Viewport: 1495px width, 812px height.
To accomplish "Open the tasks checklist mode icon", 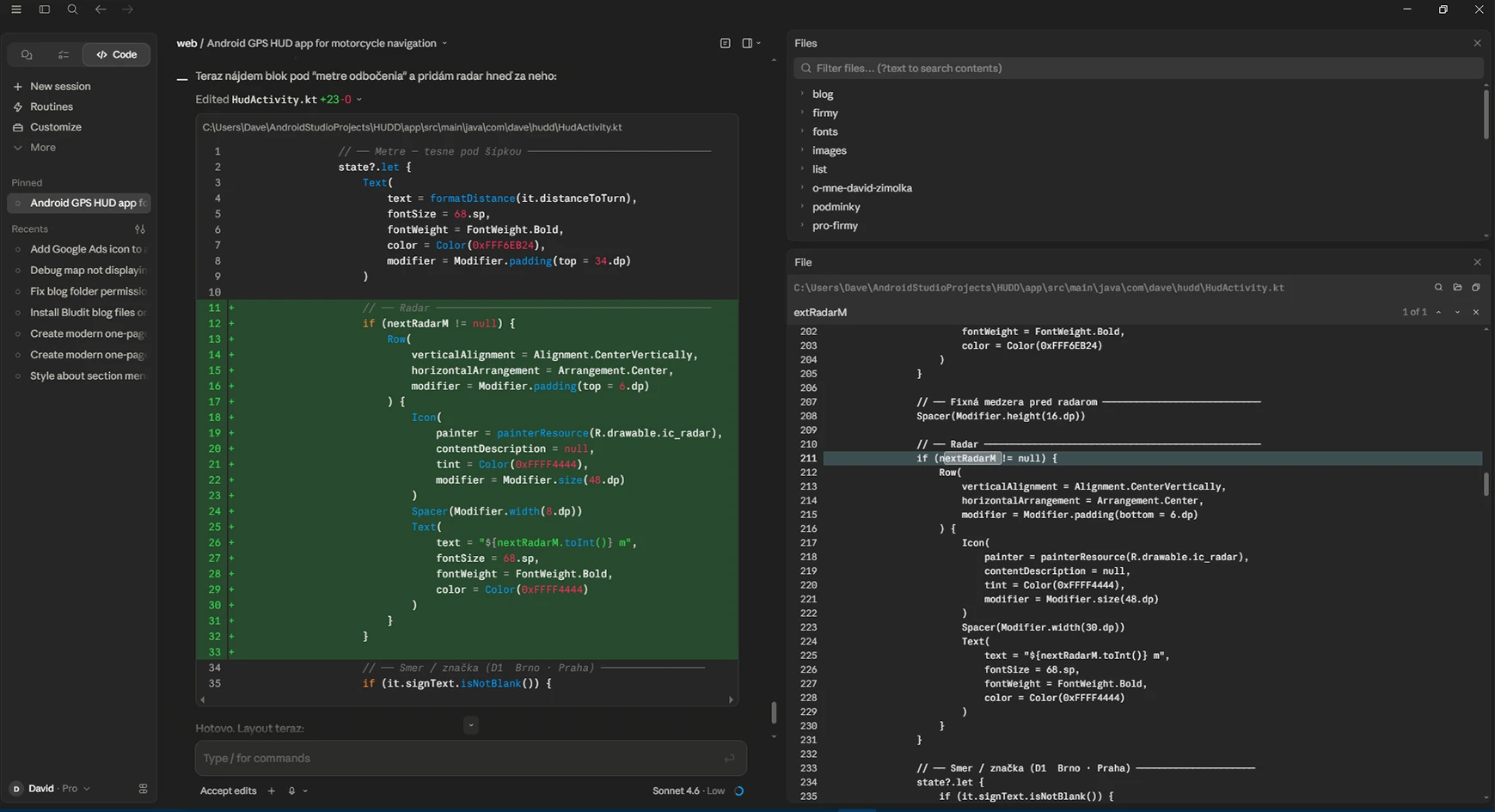I will (x=63, y=54).
